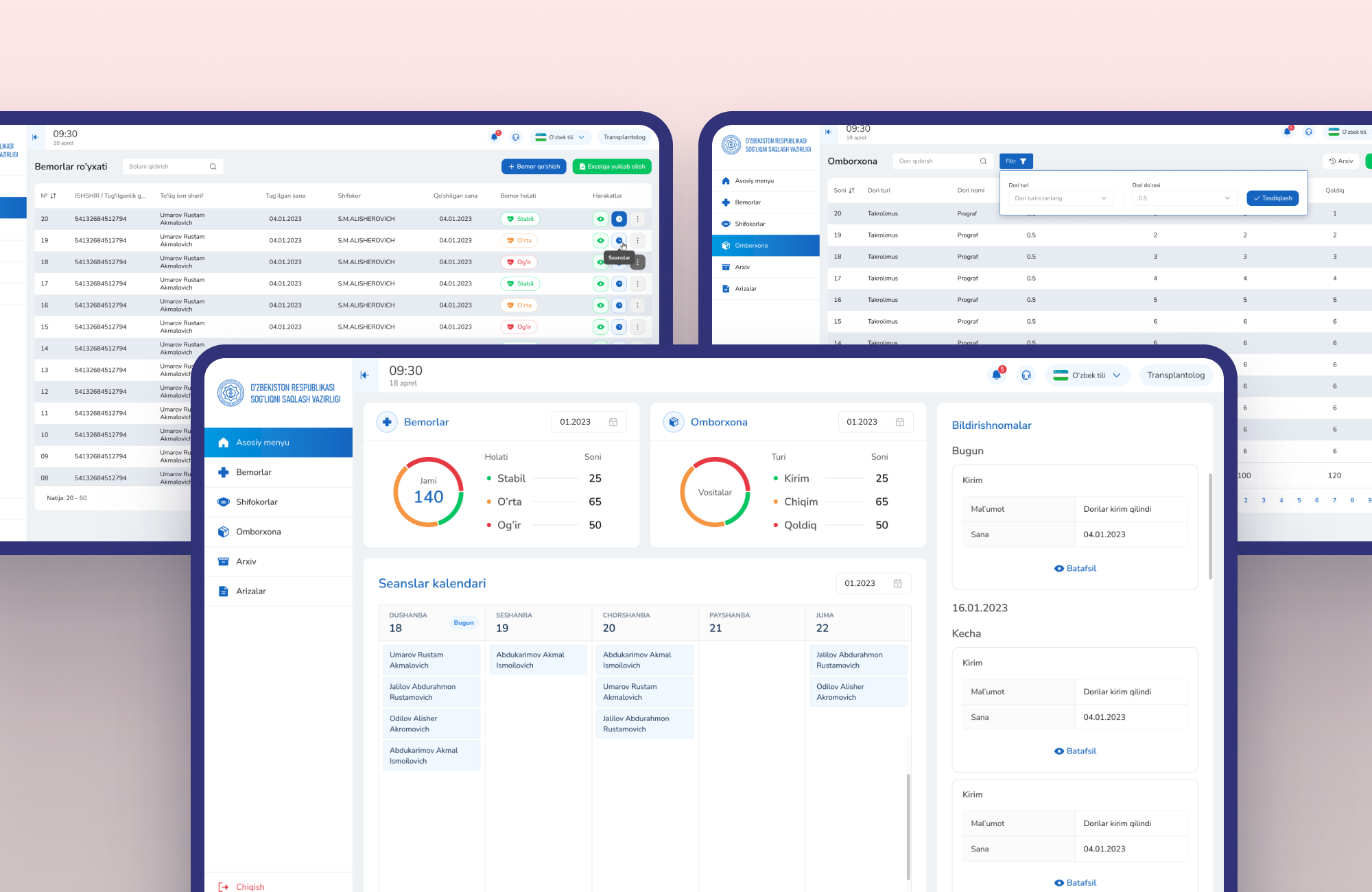Click first Batafsil link under Bugun

pos(1075,568)
